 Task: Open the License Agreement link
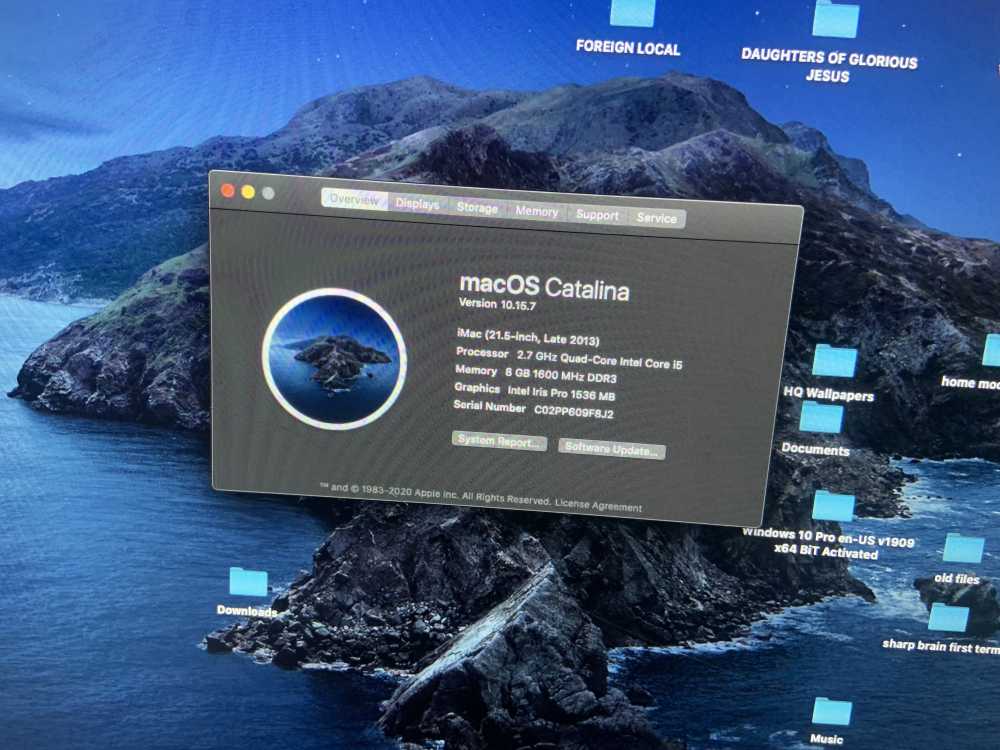pos(598,505)
